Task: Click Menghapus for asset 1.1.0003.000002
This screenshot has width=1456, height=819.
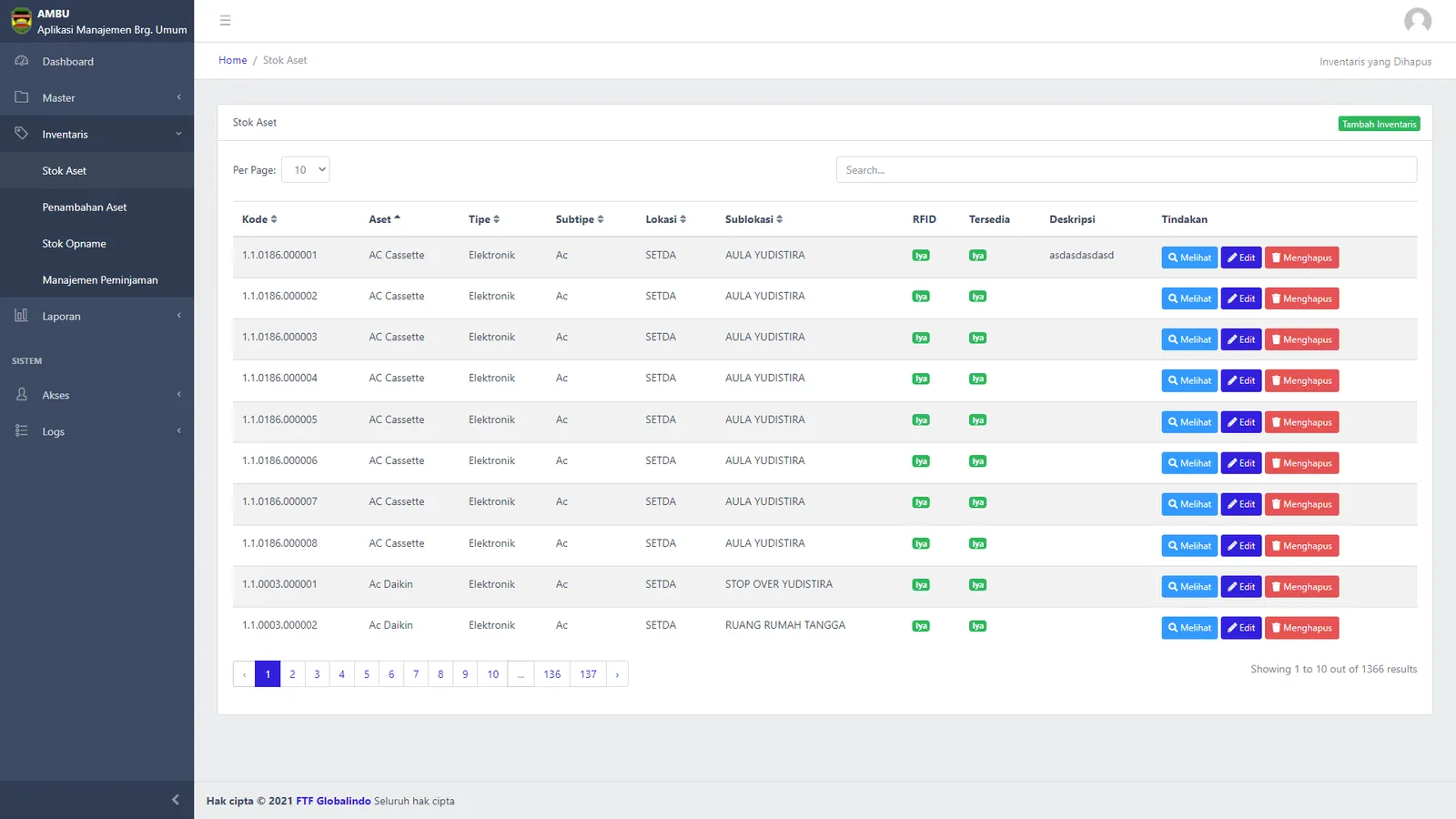Action: [1301, 628]
